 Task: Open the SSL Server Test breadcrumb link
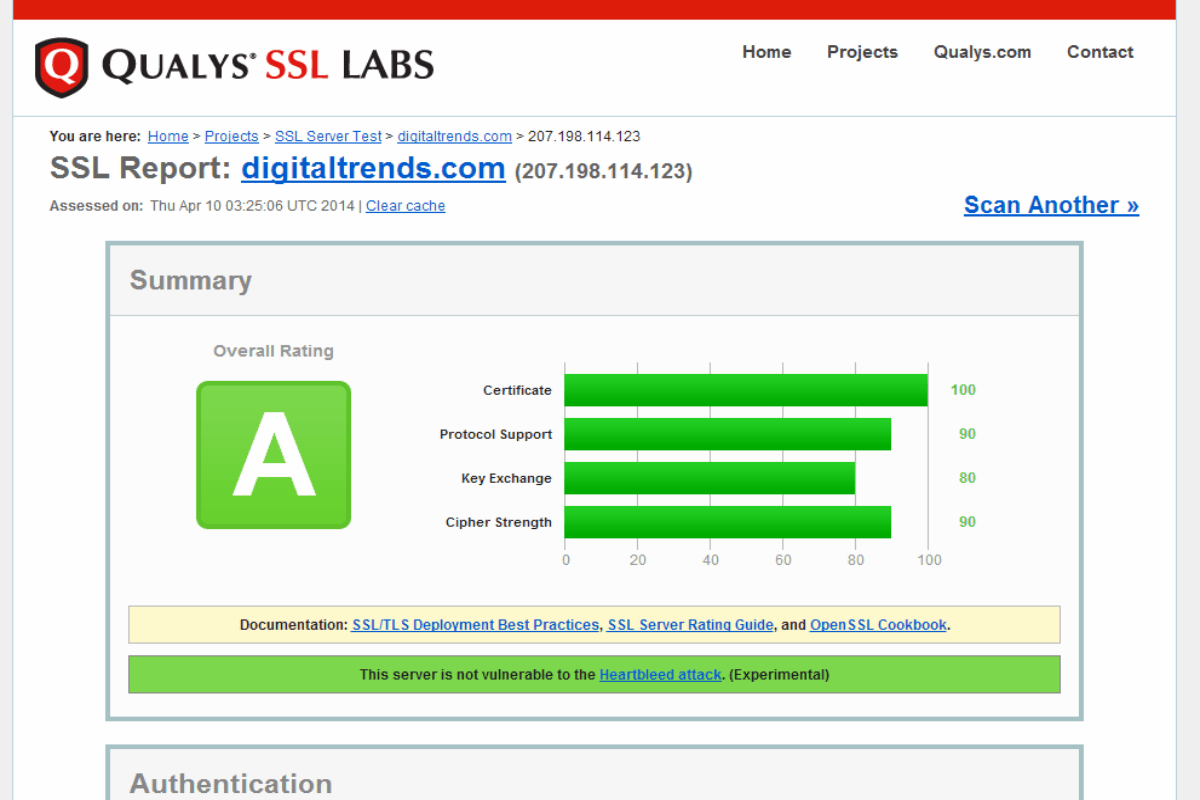pos(328,136)
